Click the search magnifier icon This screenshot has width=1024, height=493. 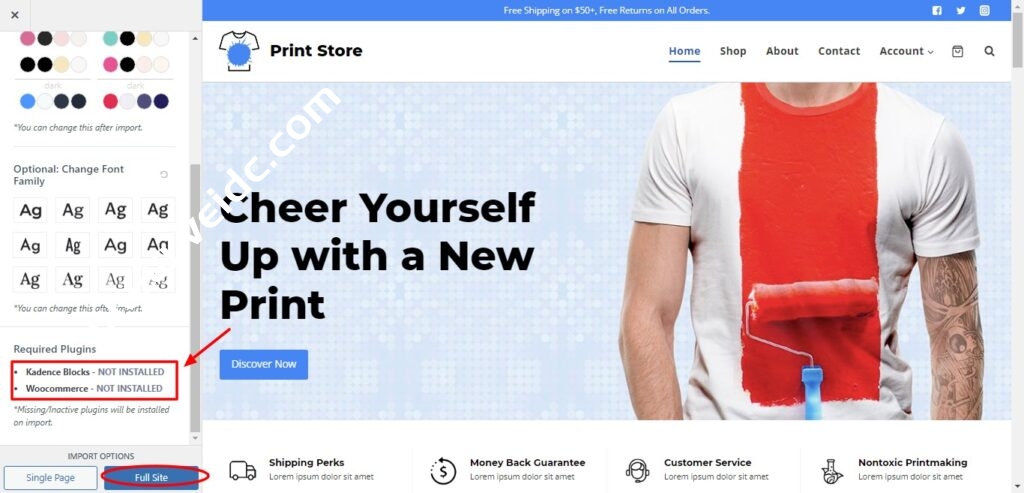pyautogui.click(x=989, y=51)
